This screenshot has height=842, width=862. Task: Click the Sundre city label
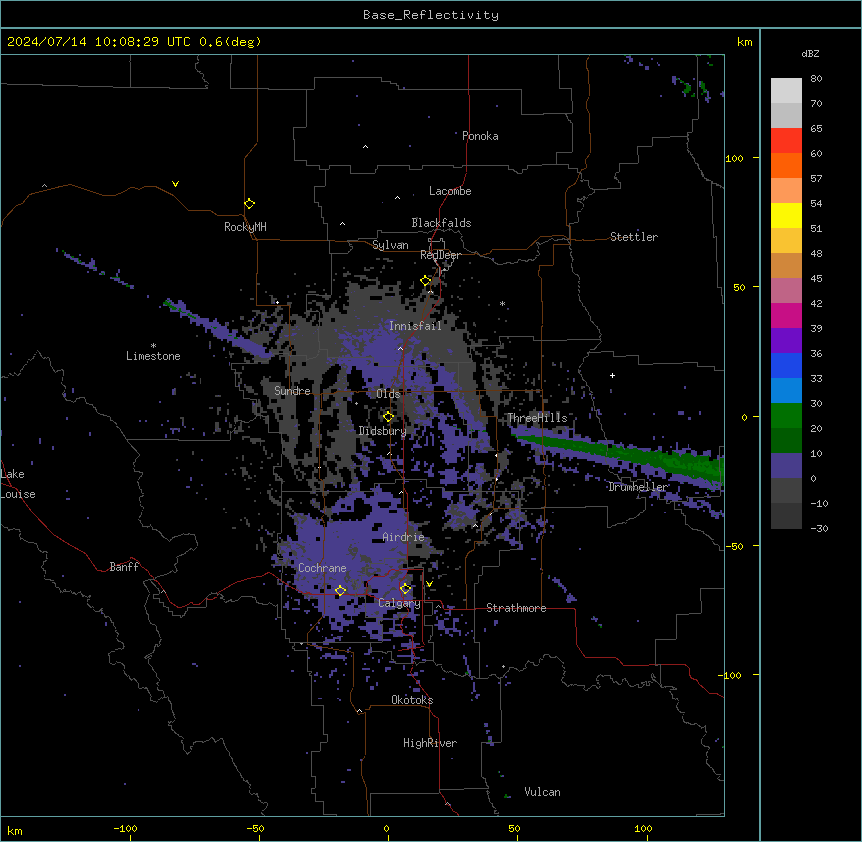292,391
